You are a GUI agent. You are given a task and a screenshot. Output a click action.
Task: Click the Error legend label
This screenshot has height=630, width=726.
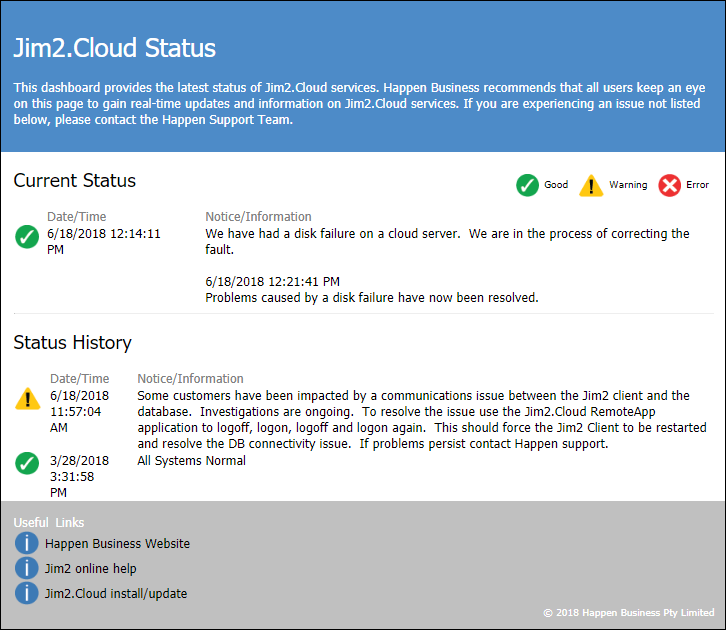697,185
